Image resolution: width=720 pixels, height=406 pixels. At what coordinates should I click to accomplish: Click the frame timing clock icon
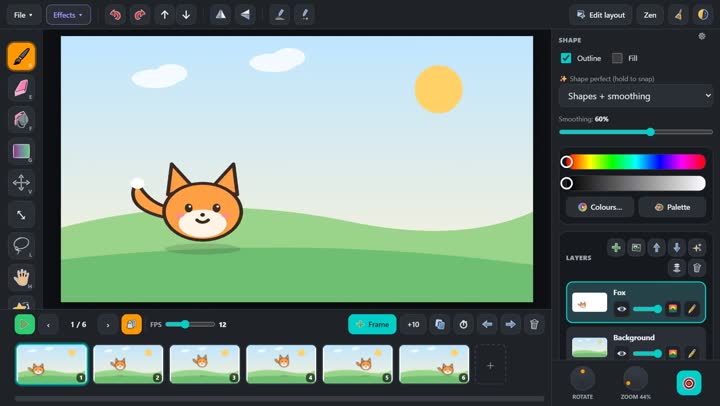pyautogui.click(x=463, y=324)
